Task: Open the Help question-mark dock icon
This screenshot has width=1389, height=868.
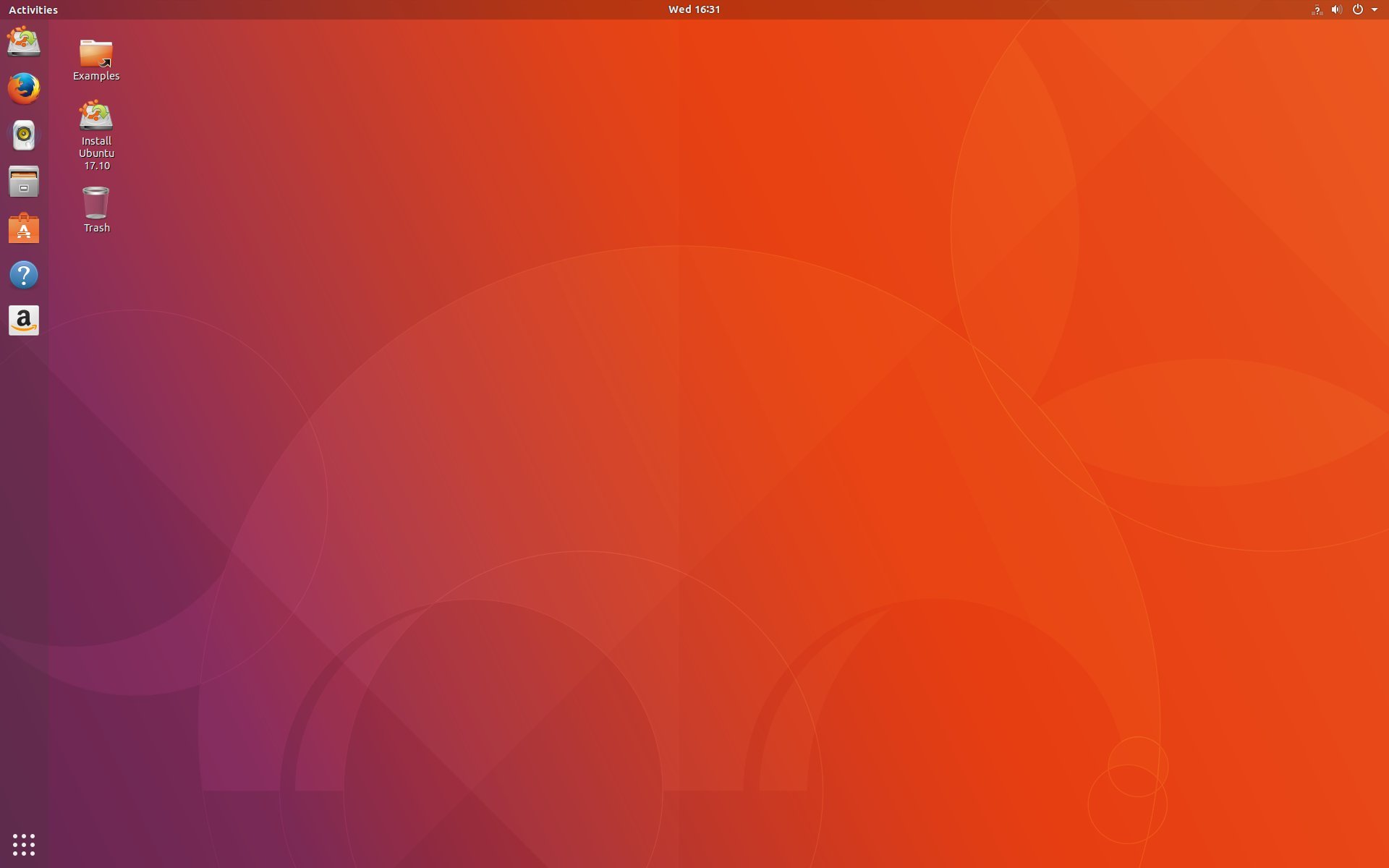Action: pos(24,275)
